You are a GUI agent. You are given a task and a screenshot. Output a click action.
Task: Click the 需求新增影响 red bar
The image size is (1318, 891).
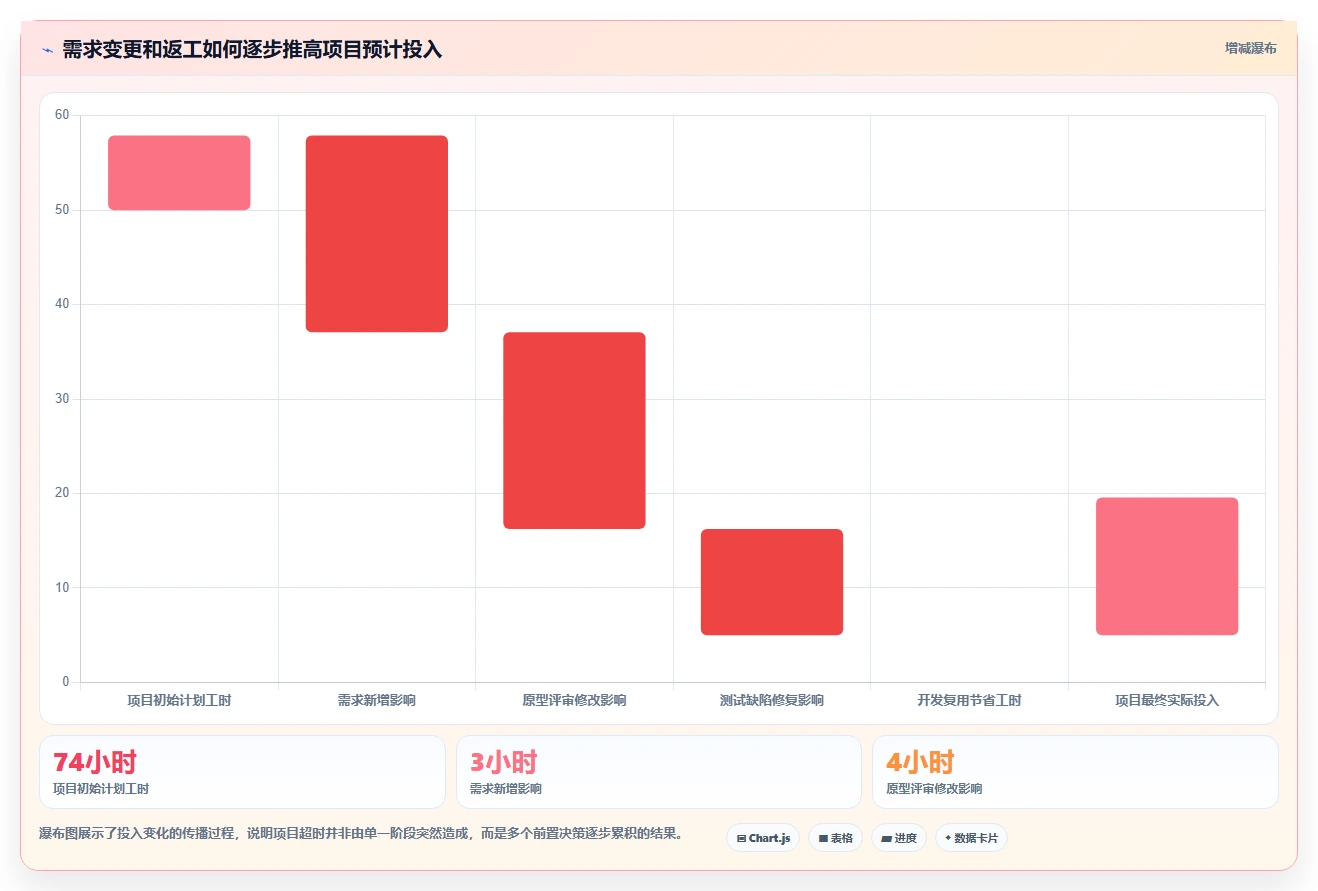coord(377,234)
